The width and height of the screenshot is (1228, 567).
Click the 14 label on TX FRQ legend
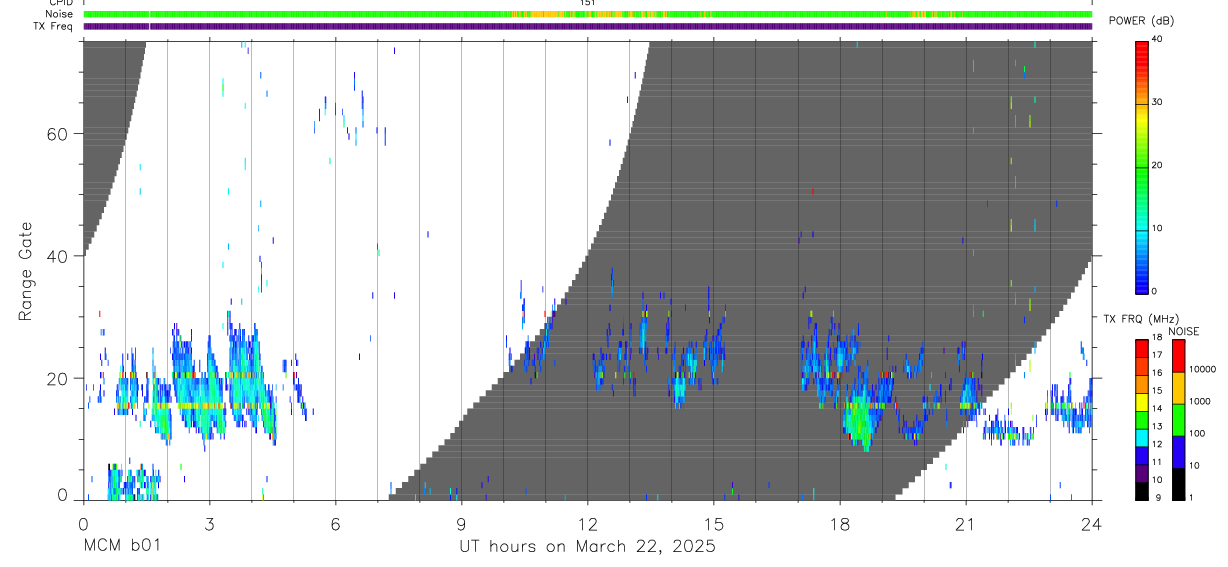1157,408
